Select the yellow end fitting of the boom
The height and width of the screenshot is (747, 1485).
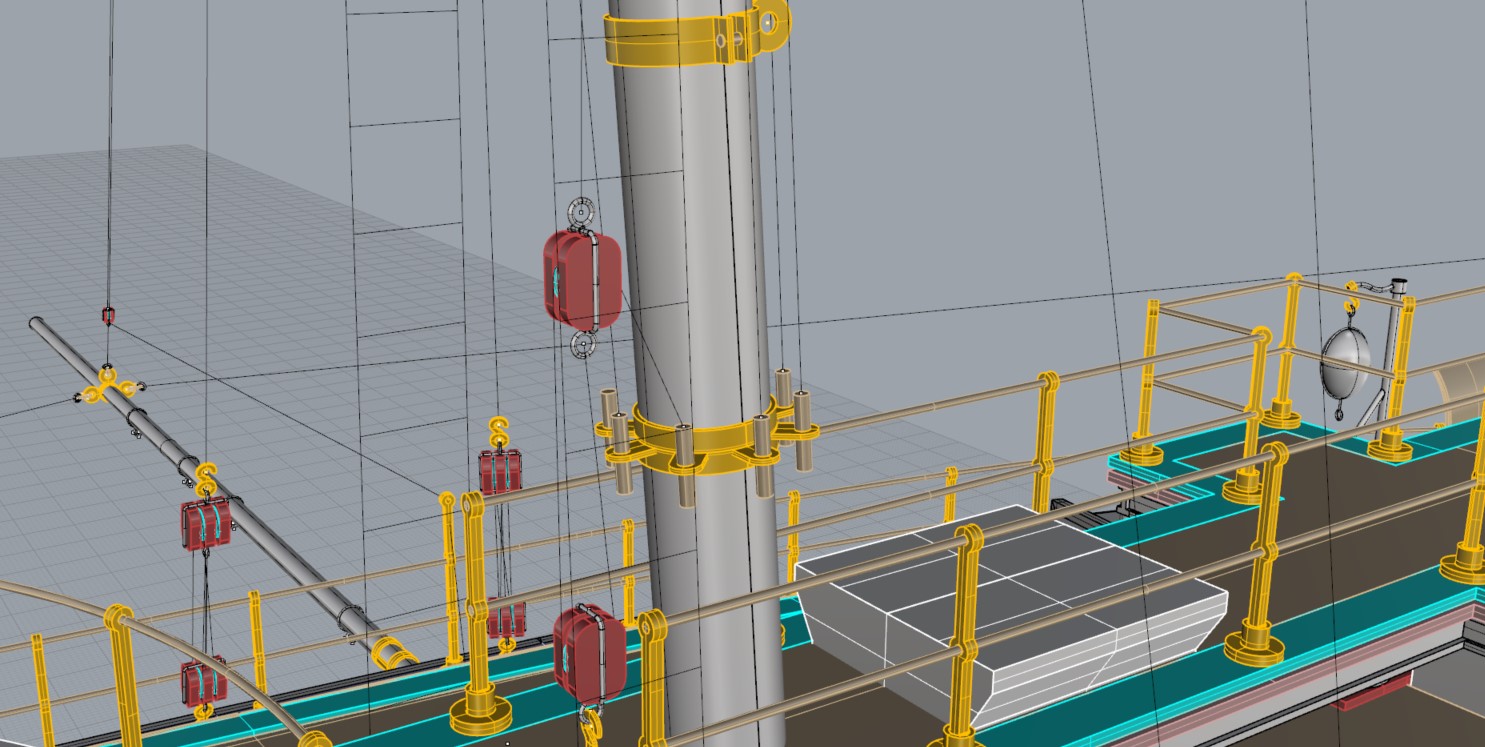394,654
